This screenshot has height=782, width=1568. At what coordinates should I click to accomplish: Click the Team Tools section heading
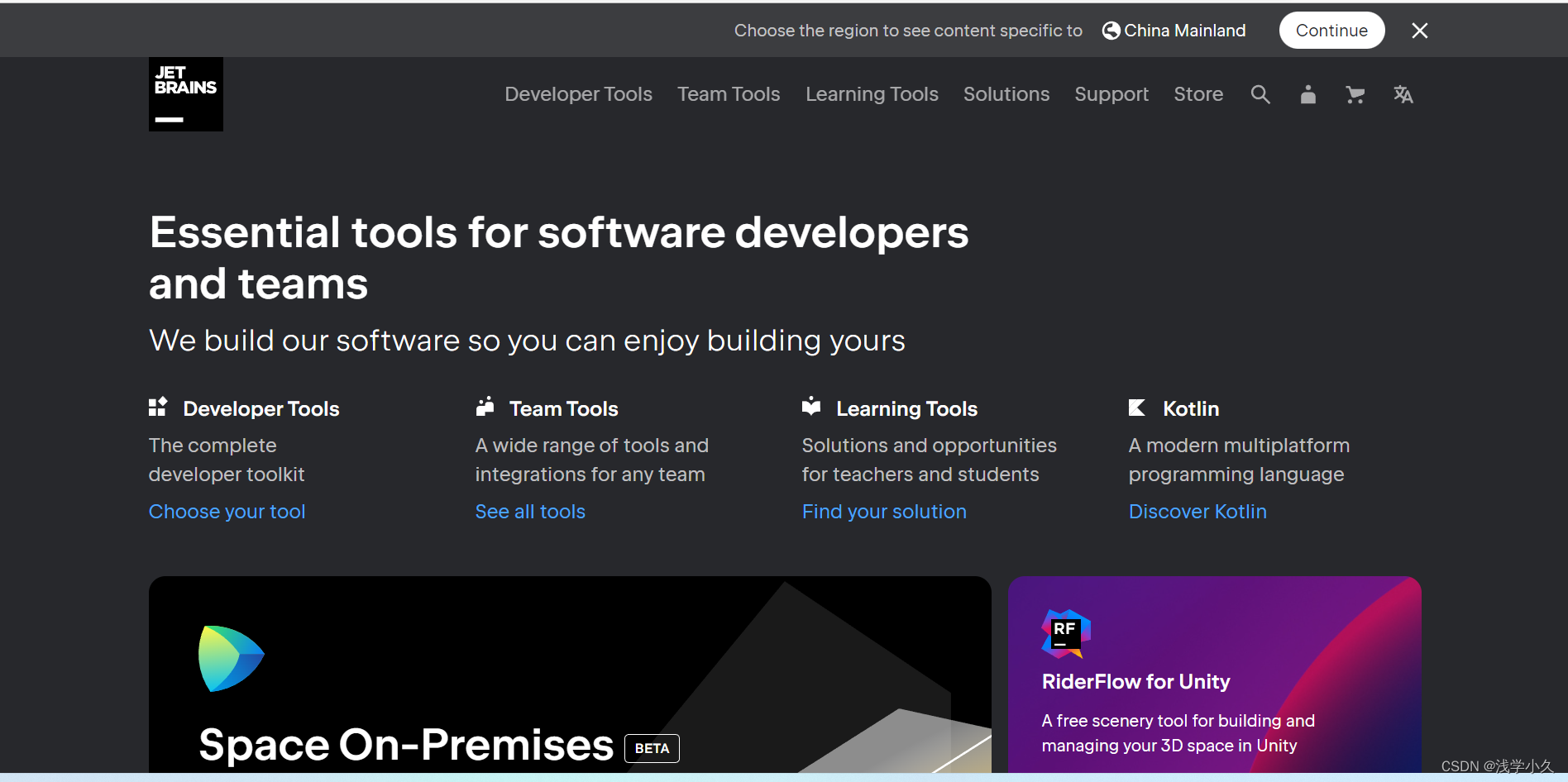[563, 408]
